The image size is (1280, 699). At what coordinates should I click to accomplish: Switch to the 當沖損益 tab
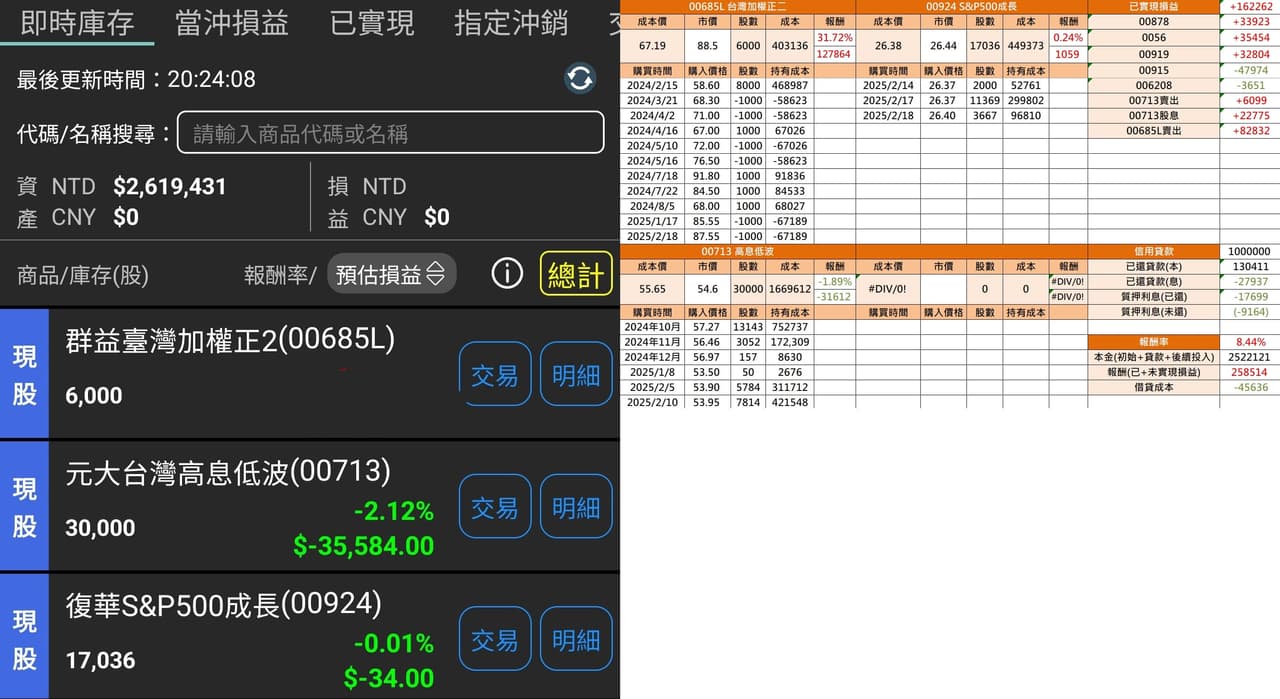coord(231,23)
